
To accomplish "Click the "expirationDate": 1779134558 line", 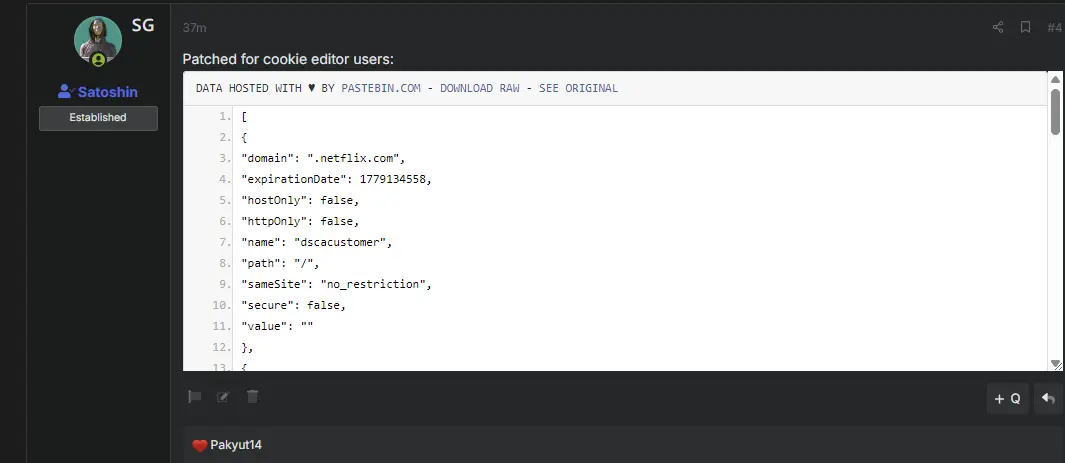I will pyautogui.click(x=337, y=179).
